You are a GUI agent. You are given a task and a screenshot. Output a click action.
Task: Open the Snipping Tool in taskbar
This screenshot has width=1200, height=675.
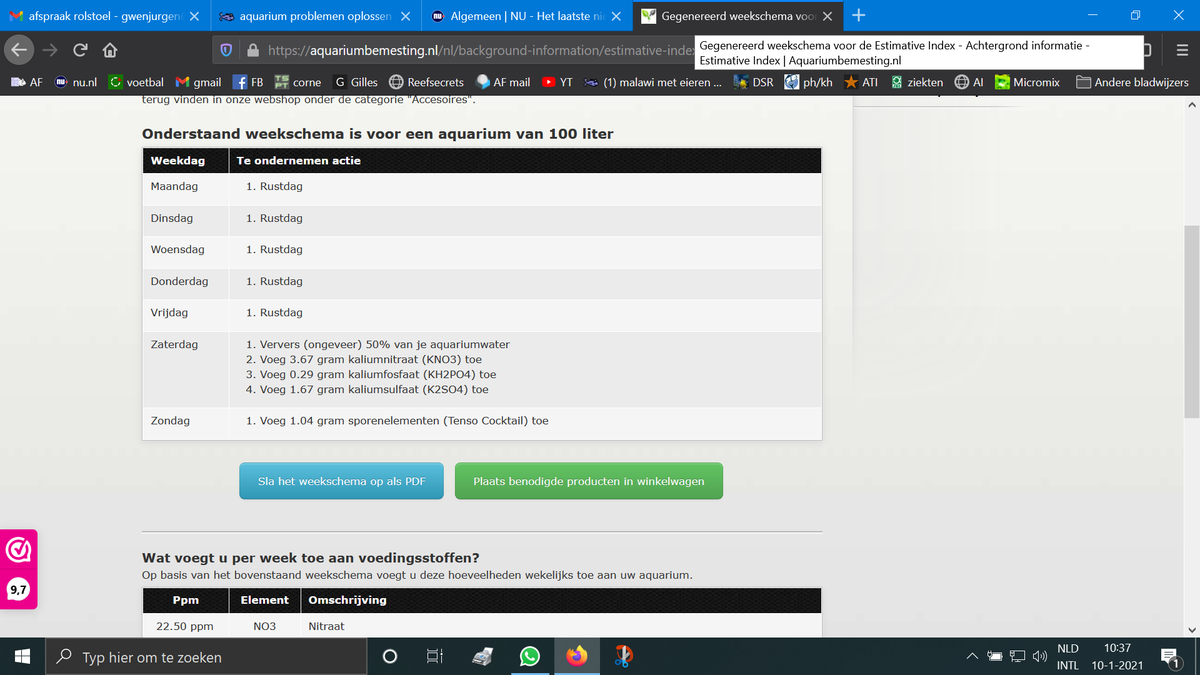click(x=623, y=657)
